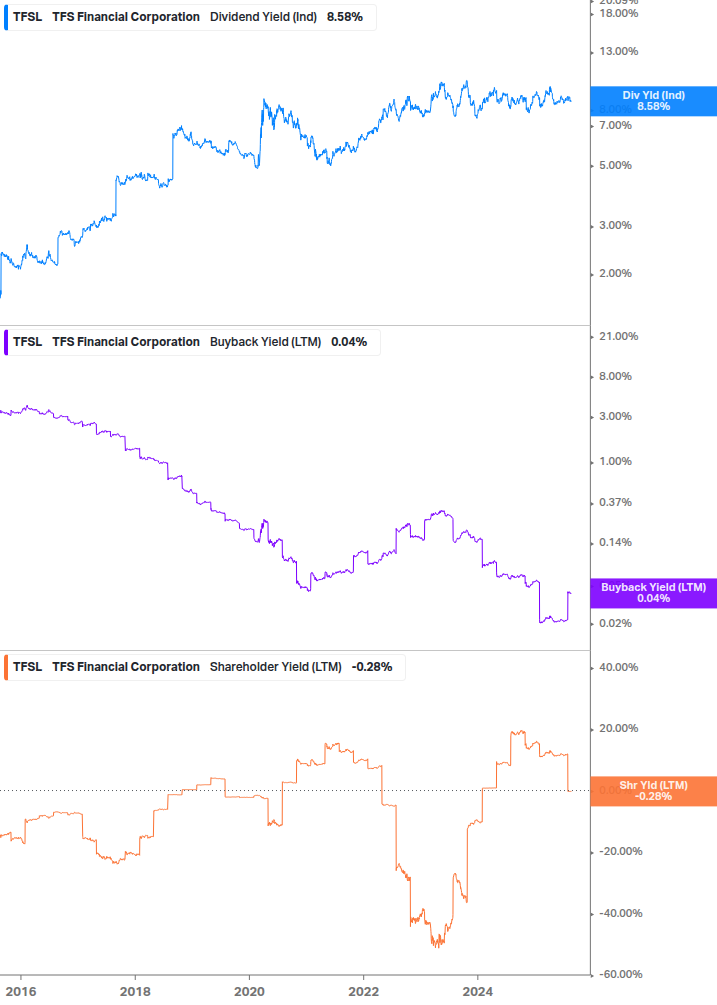Select the blue Dividend Yield color bar
Screen dimensions: 717x1005
[6, 17]
